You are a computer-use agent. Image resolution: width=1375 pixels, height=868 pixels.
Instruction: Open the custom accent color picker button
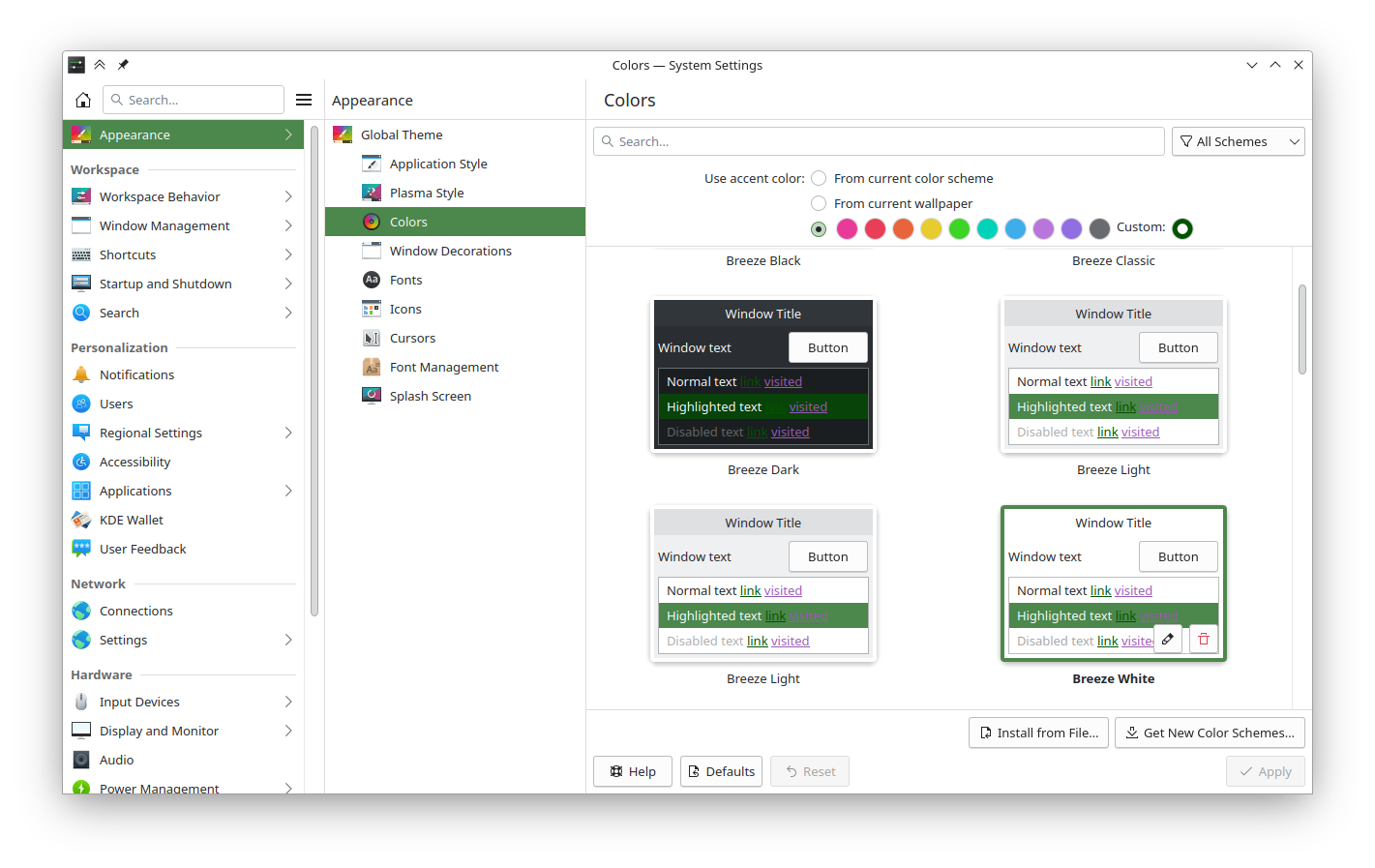click(1182, 228)
